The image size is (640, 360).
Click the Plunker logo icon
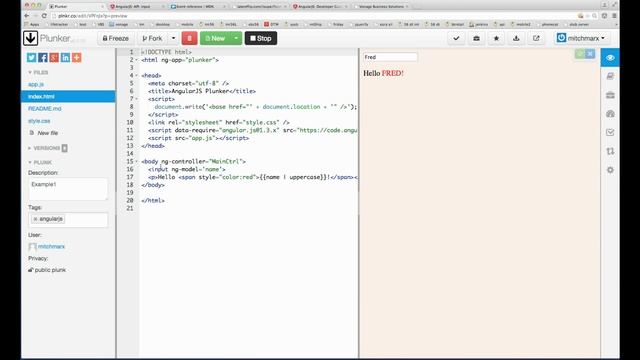click(x=31, y=38)
